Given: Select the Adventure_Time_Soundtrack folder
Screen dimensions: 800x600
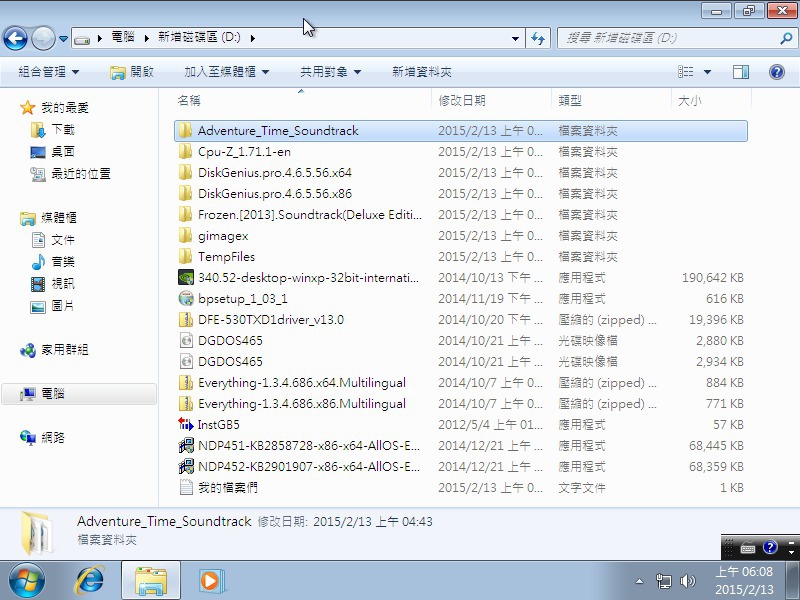Looking at the screenshot, I should pyautogui.click(x=461, y=131).
